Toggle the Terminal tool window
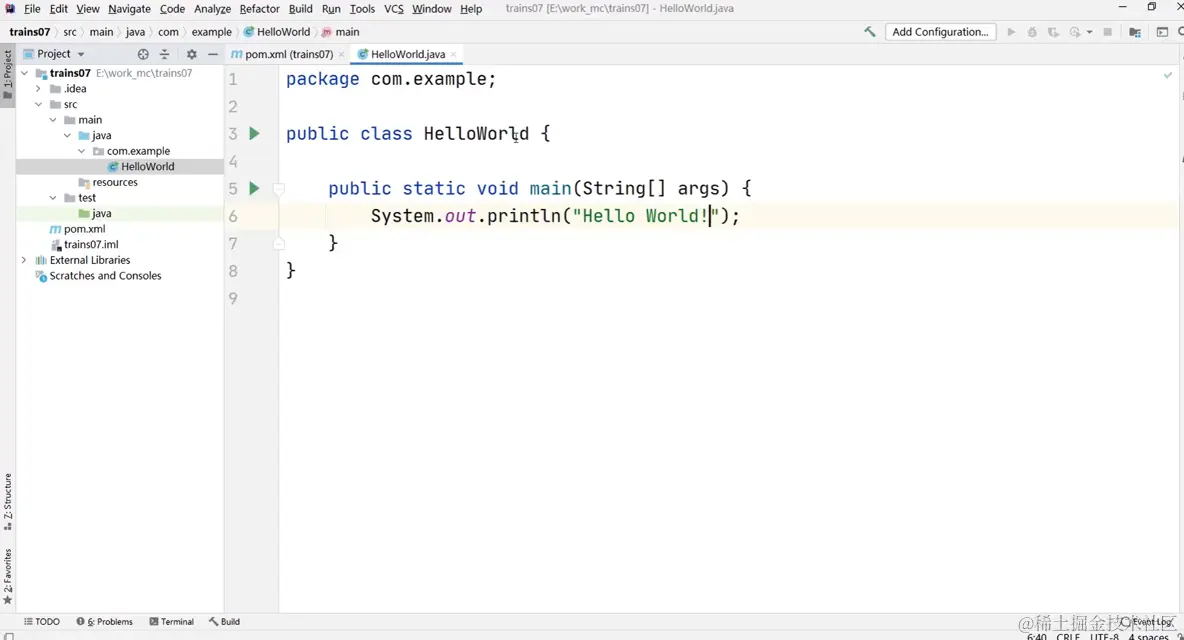The image size is (1184, 640). 171,622
